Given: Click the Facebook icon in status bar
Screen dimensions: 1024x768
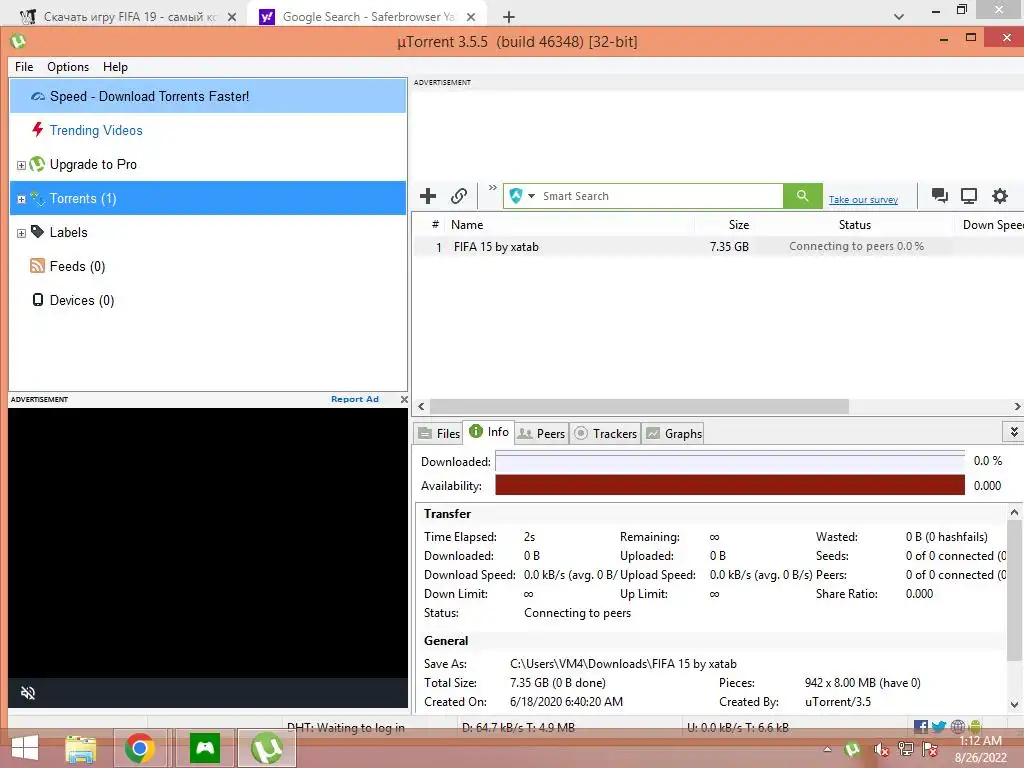Looking at the screenshot, I should point(921,726).
